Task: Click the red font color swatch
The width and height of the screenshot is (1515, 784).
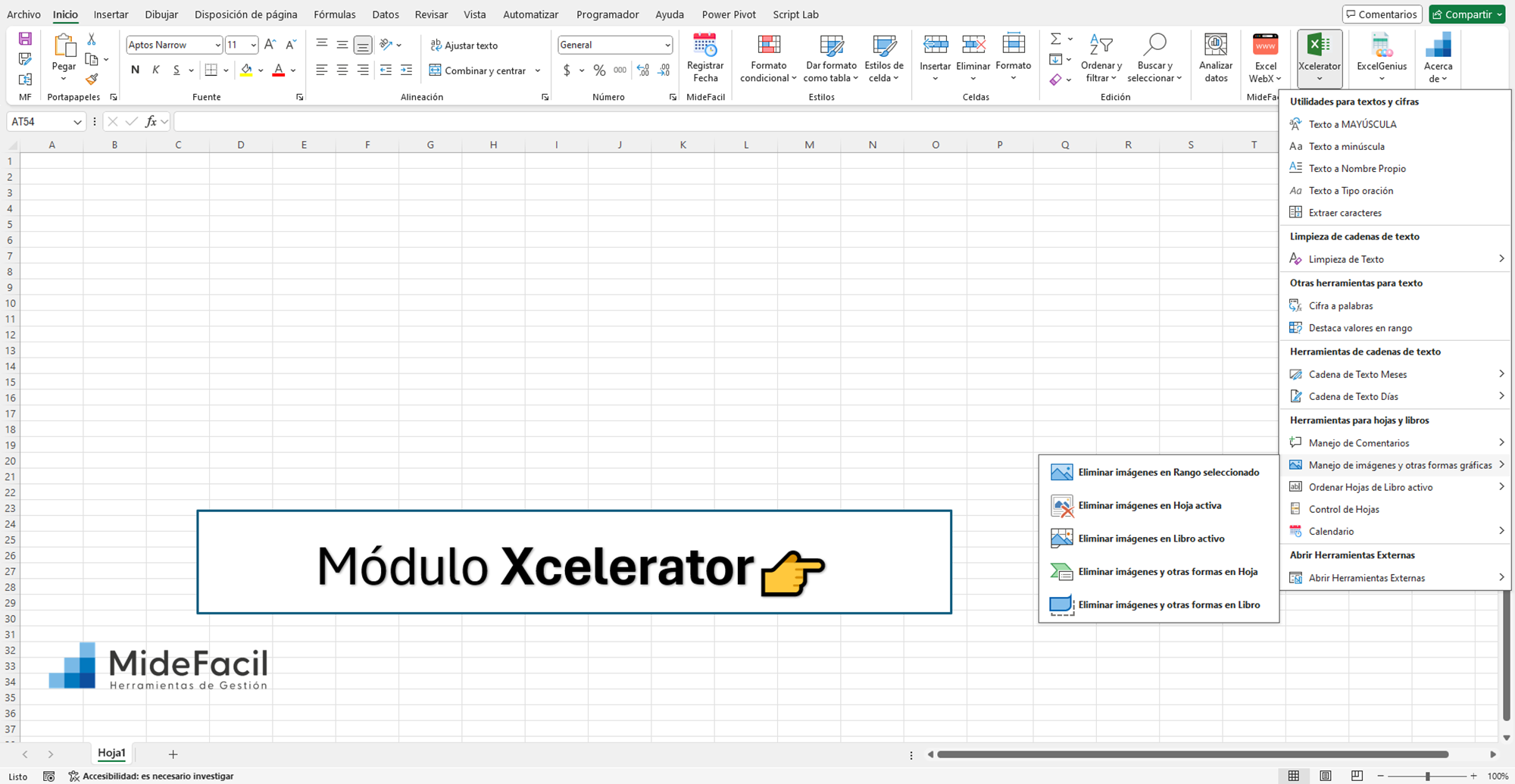Action: click(279, 70)
